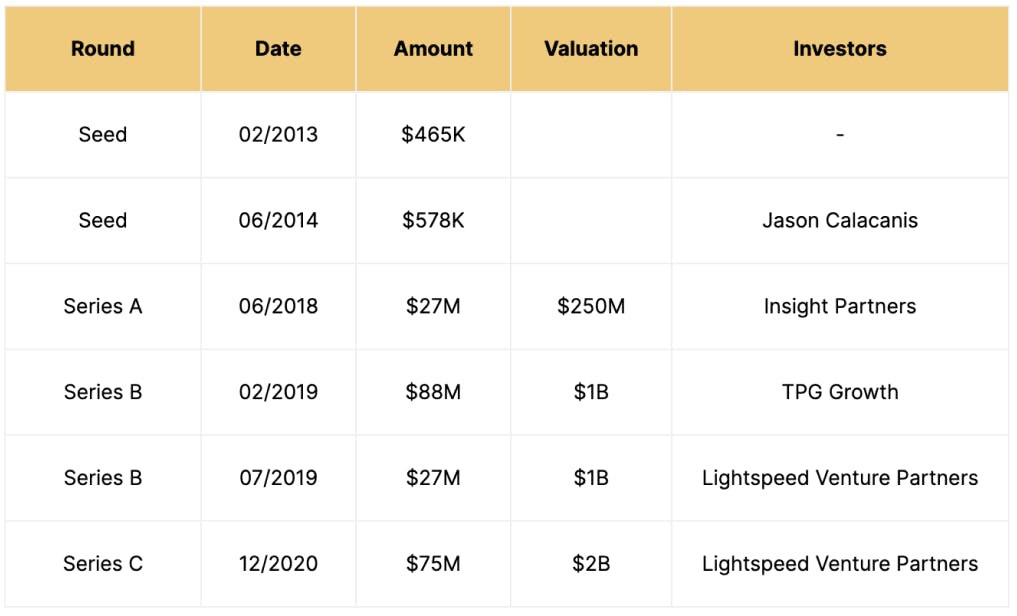Click the Date column header
The height and width of the screenshot is (616, 1017).
(x=278, y=48)
